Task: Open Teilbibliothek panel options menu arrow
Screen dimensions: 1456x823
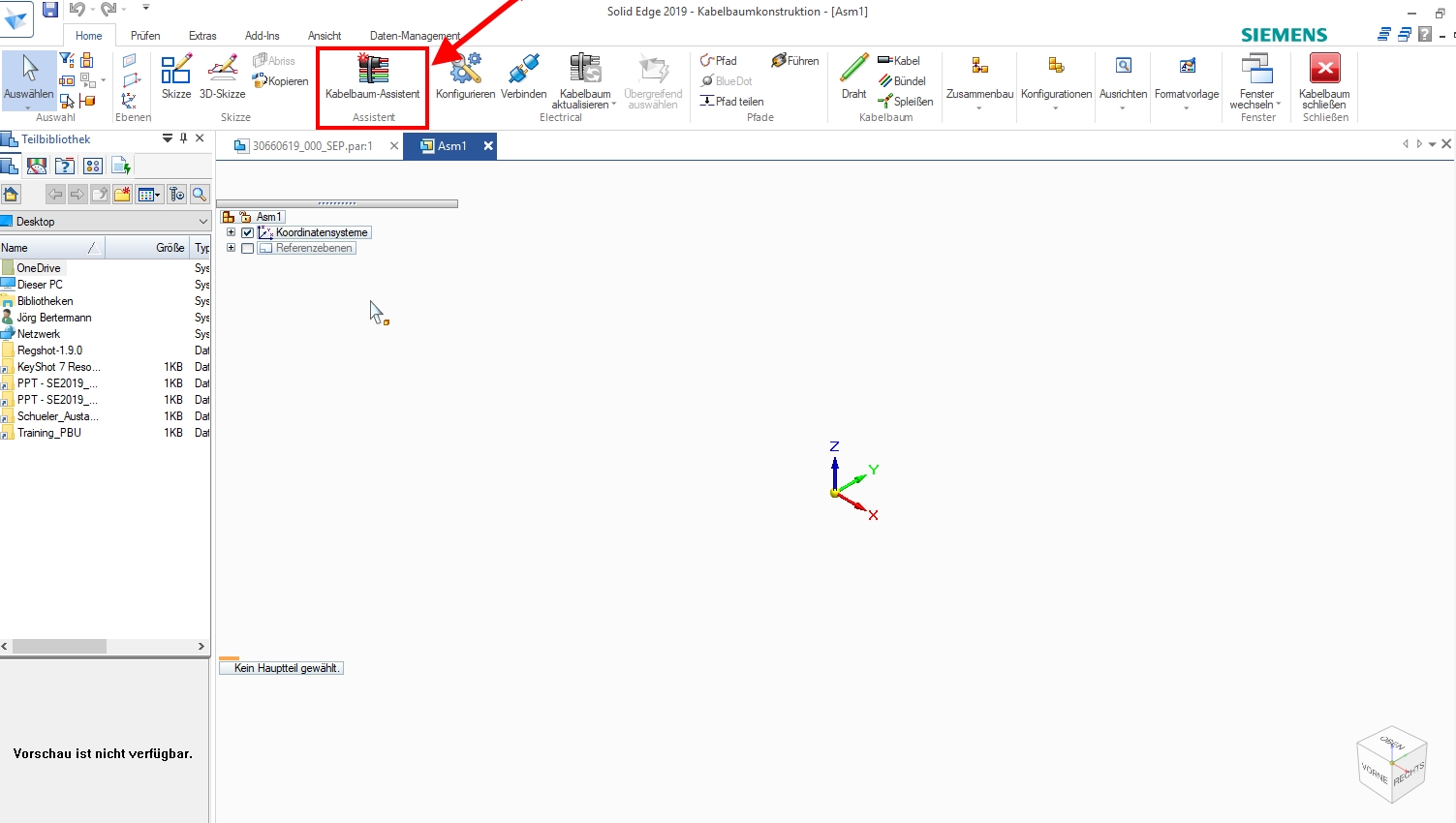Action: [x=168, y=138]
